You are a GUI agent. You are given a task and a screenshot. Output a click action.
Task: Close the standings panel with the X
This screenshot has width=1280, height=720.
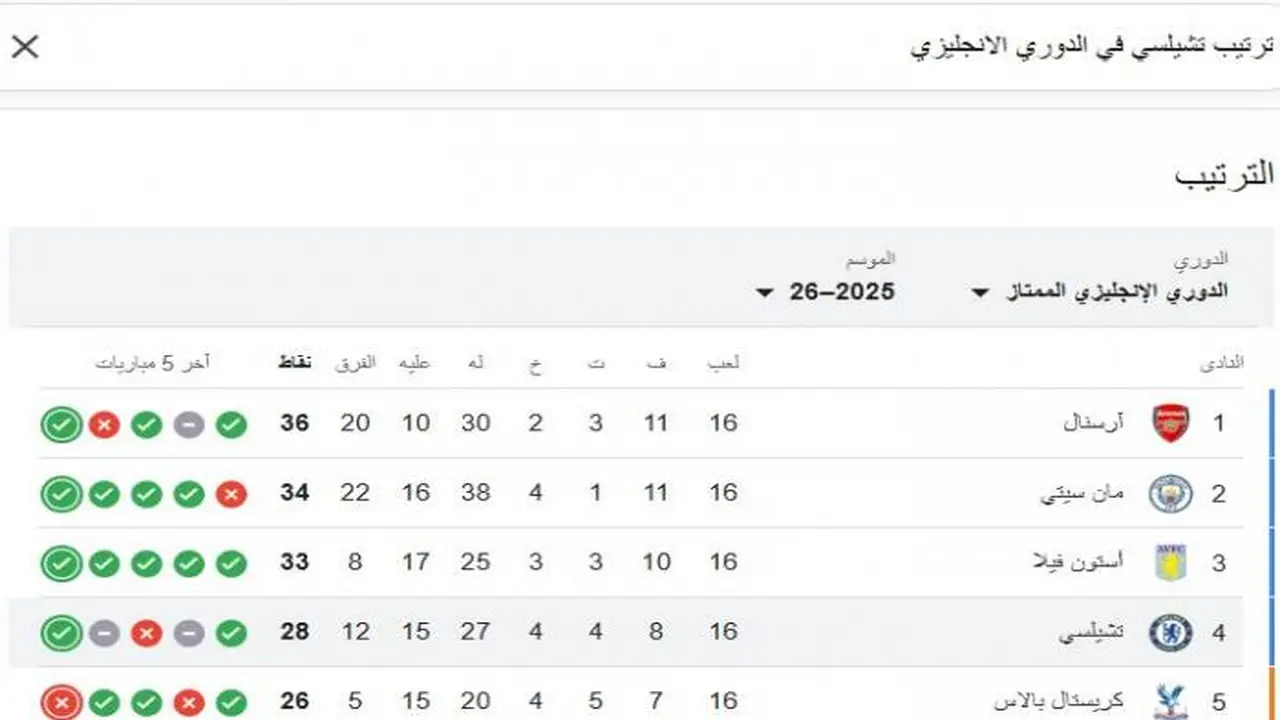25,47
